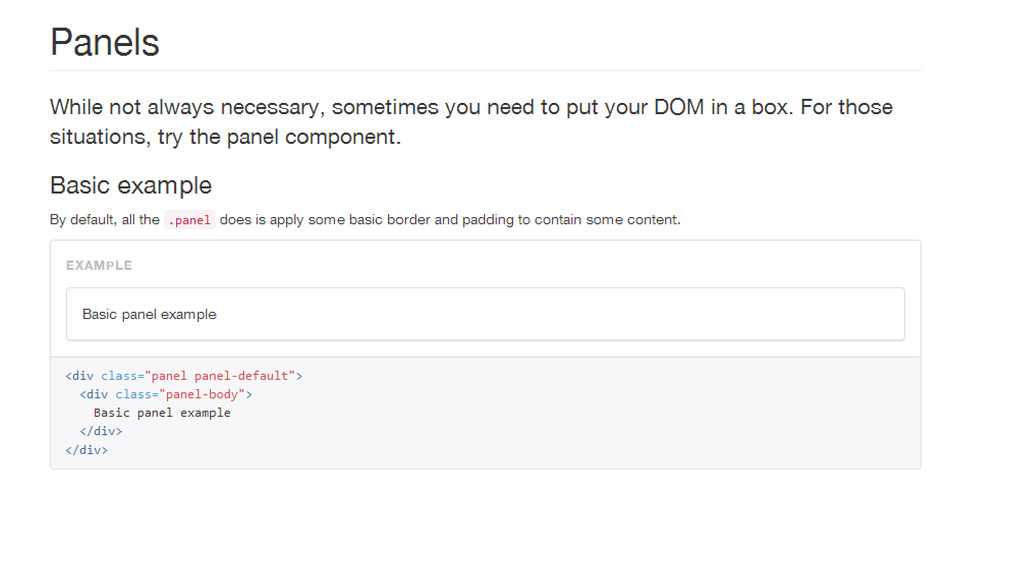The image size is (1024, 576).
Task: Click the panel-body div code line
Action: (166, 394)
